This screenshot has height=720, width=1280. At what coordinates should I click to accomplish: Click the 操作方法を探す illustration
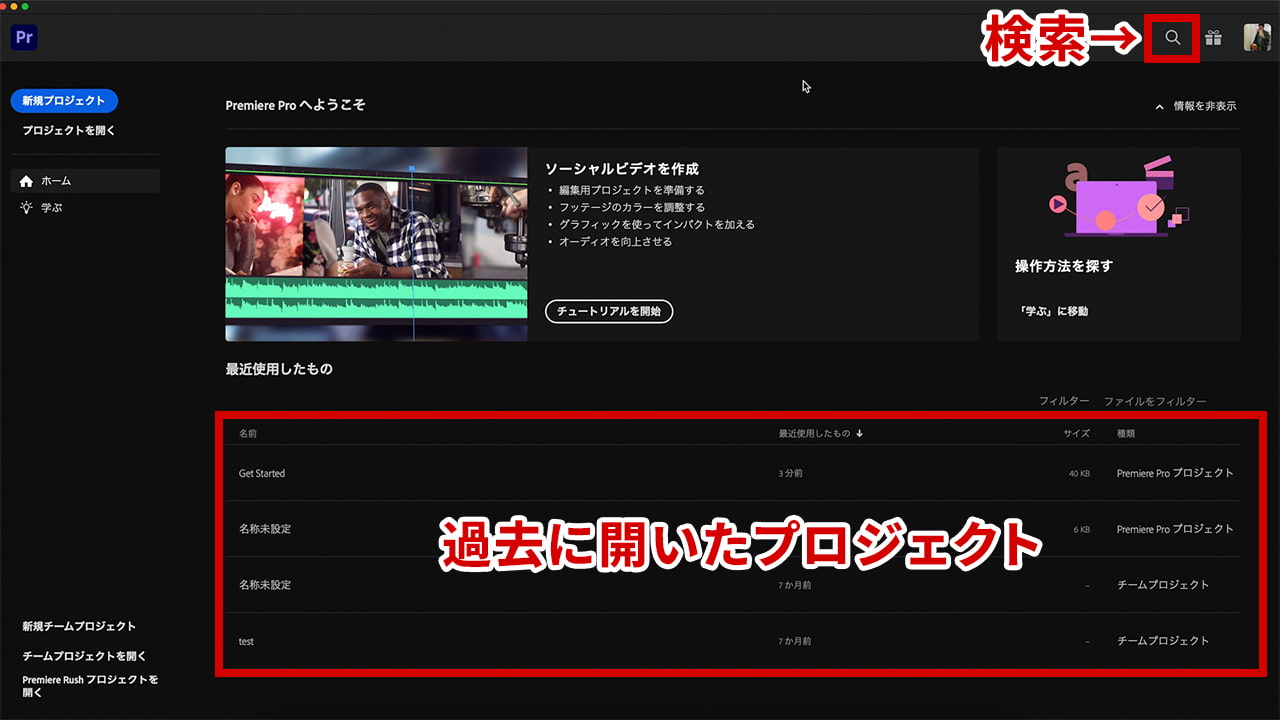pyautogui.click(x=1119, y=197)
